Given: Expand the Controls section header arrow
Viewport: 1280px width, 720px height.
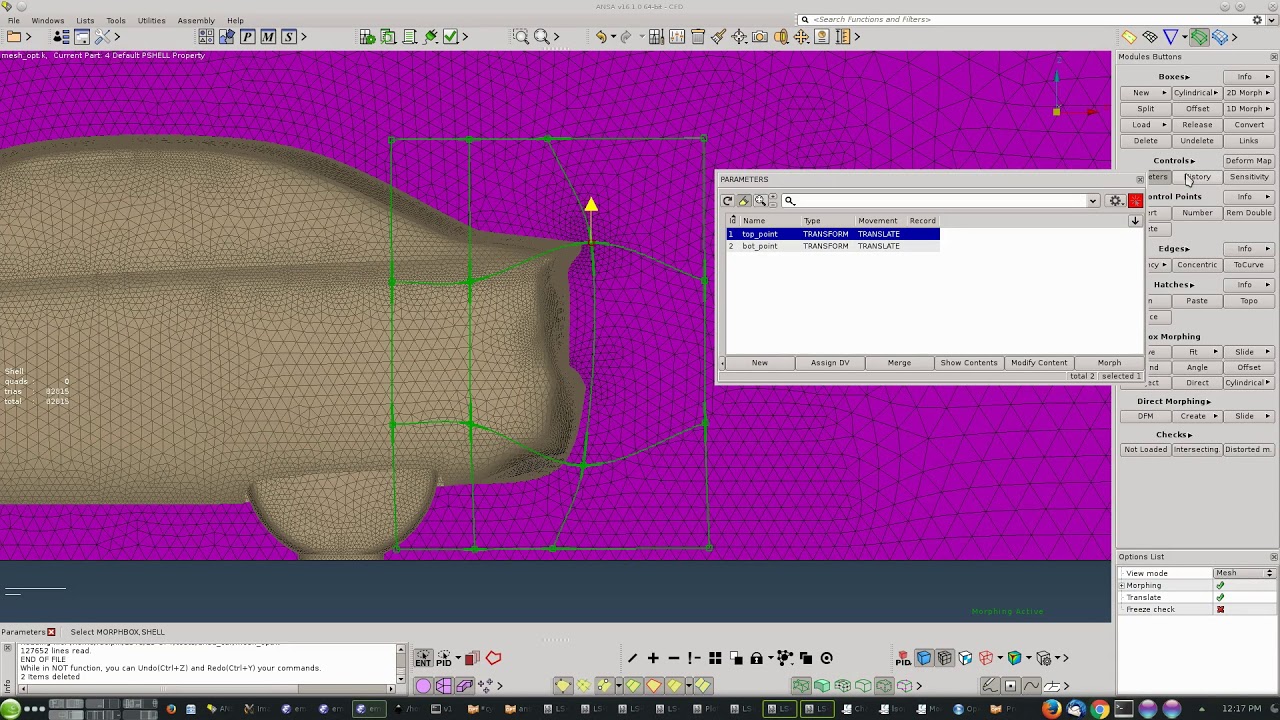Looking at the screenshot, I should click(1193, 161).
